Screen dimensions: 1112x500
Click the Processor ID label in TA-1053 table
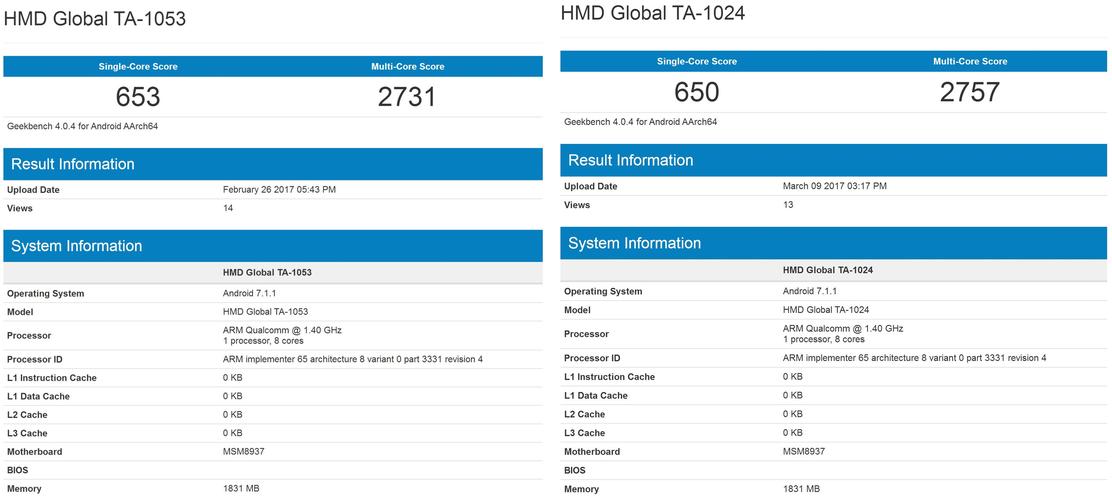(35, 360)
